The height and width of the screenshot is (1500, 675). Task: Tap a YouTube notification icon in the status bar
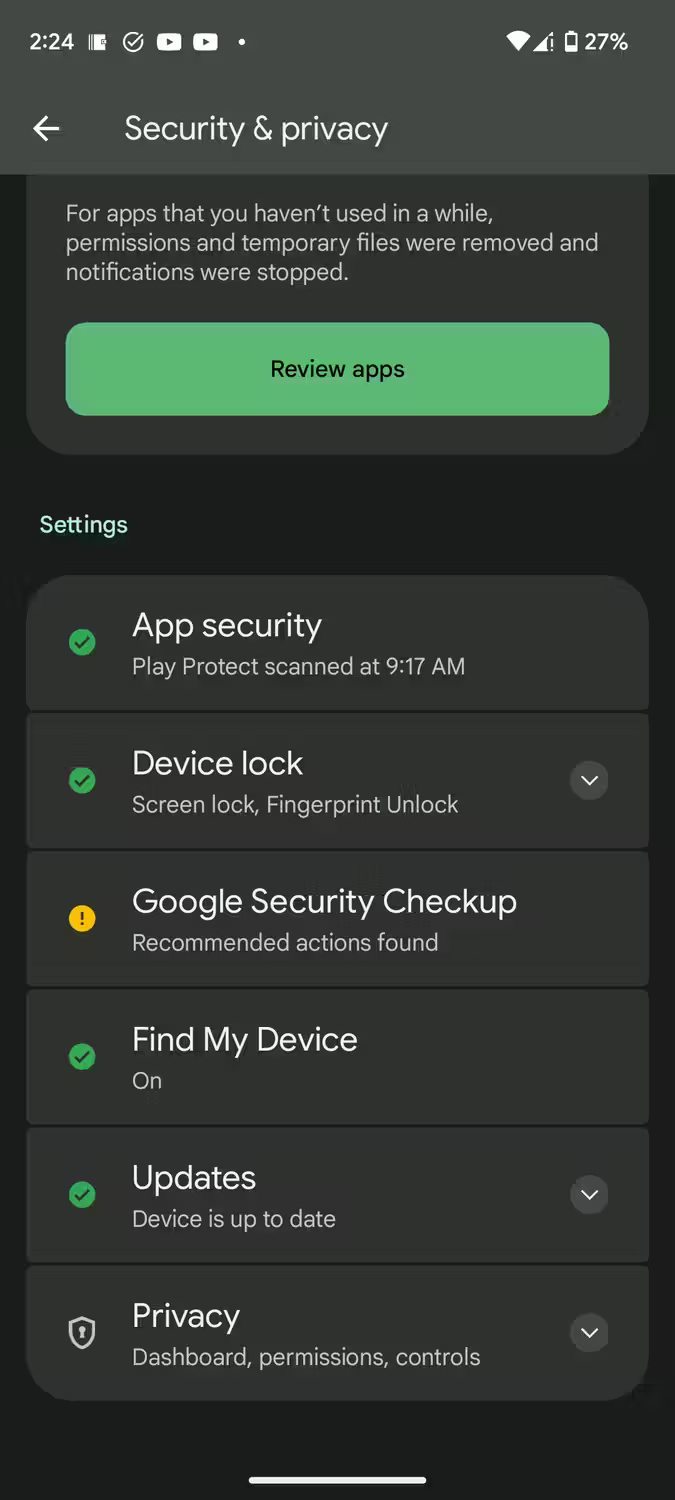tap(169, 41)
